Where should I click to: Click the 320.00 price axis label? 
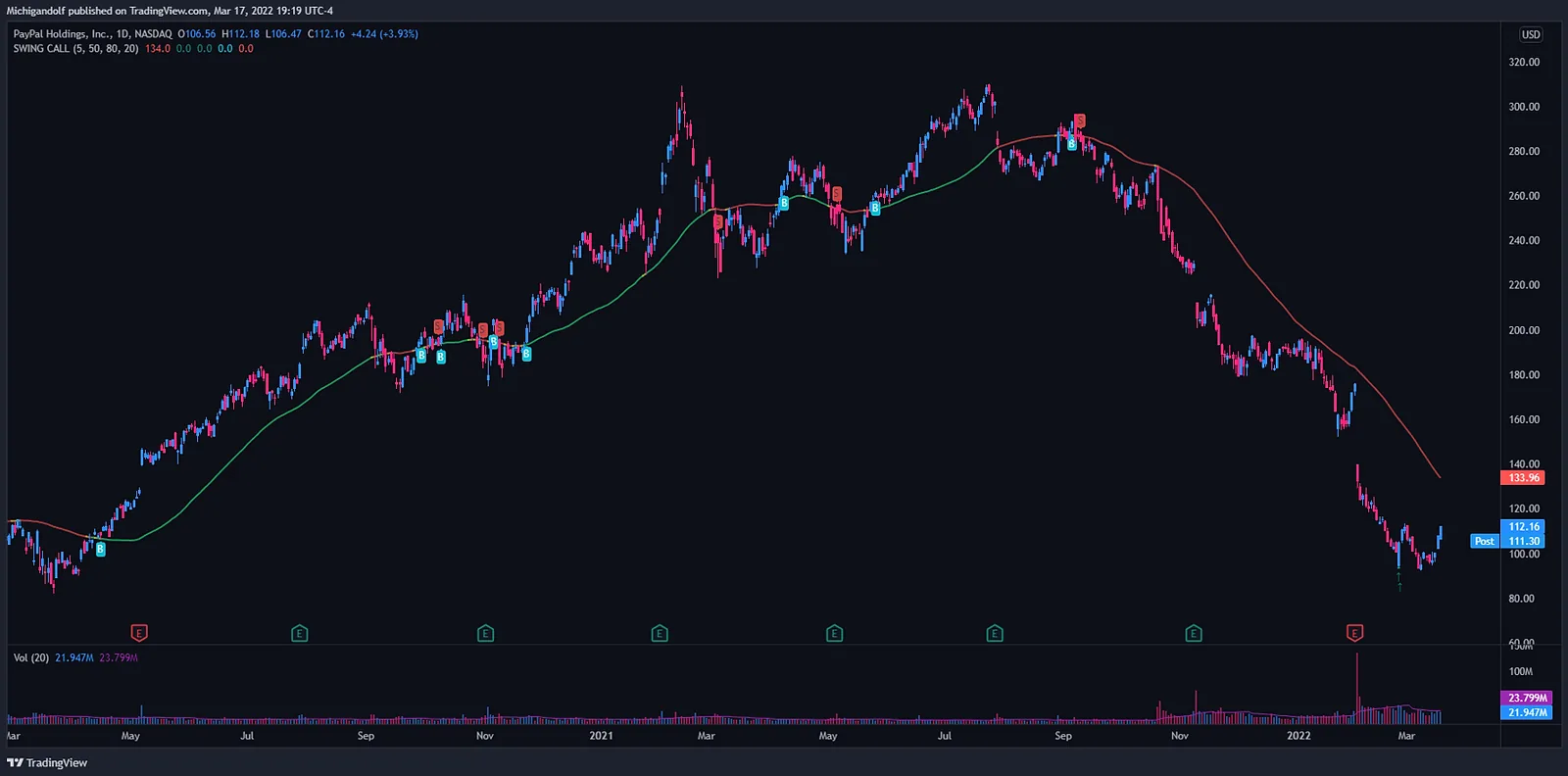(1524, 62)
